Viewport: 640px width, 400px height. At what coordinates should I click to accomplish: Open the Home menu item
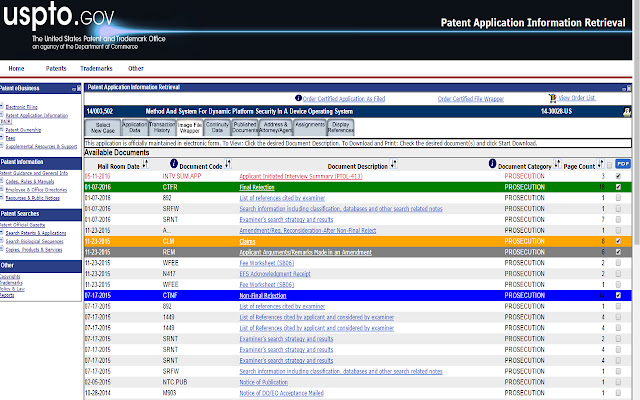tap(16, 69)
